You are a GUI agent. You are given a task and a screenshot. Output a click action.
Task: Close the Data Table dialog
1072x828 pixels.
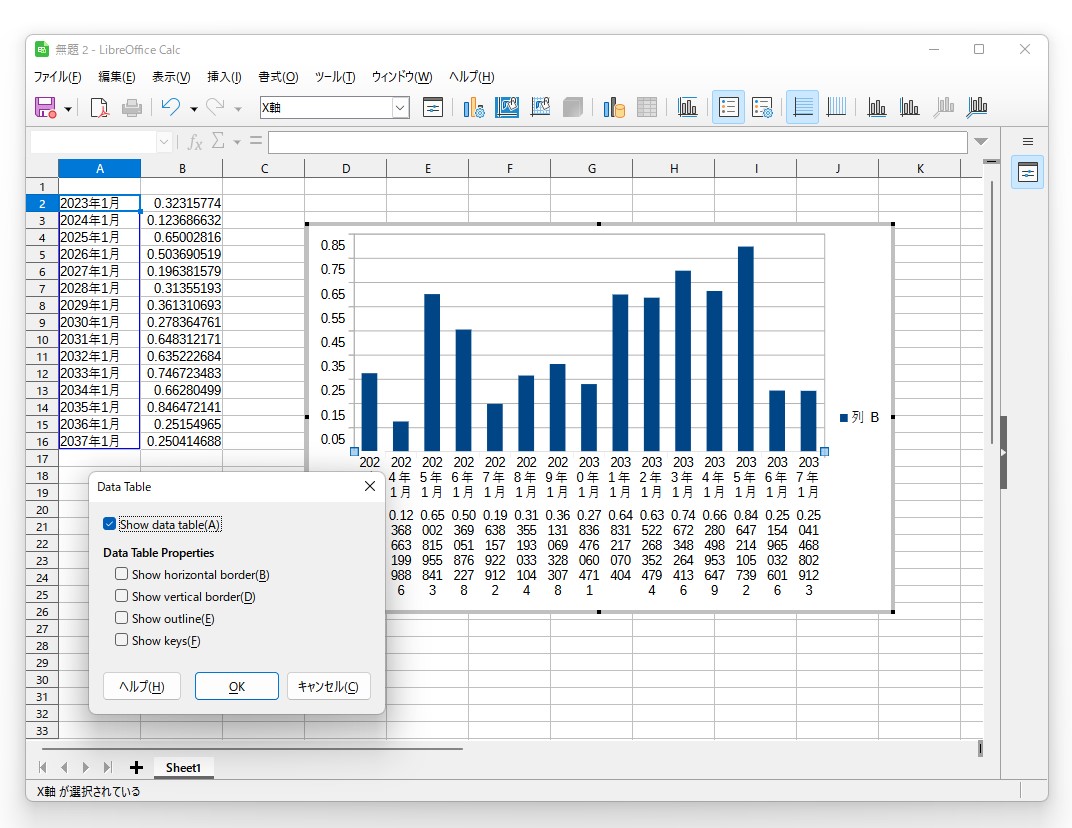(370, 486)
